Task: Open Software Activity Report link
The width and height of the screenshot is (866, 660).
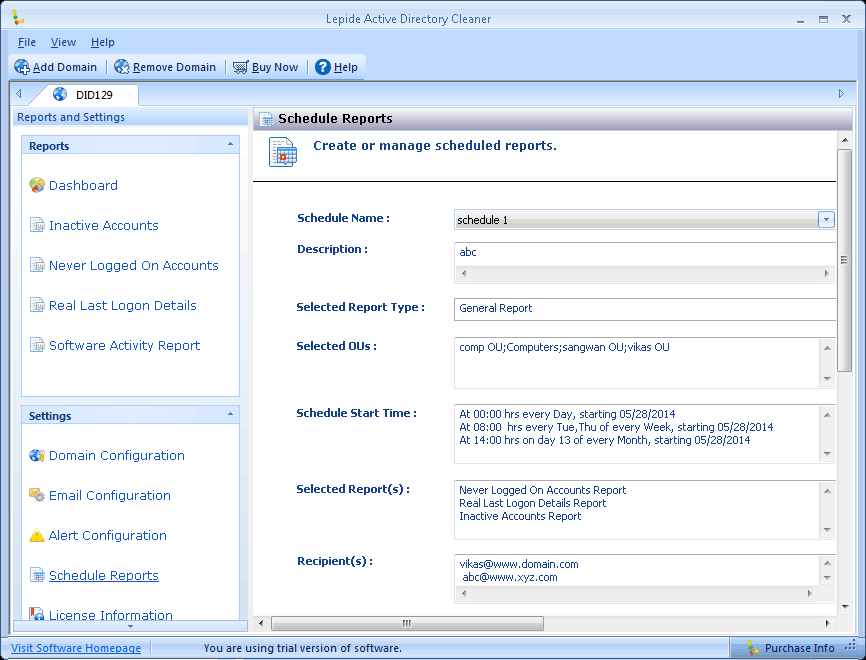Action: click(x=124, y=345)
